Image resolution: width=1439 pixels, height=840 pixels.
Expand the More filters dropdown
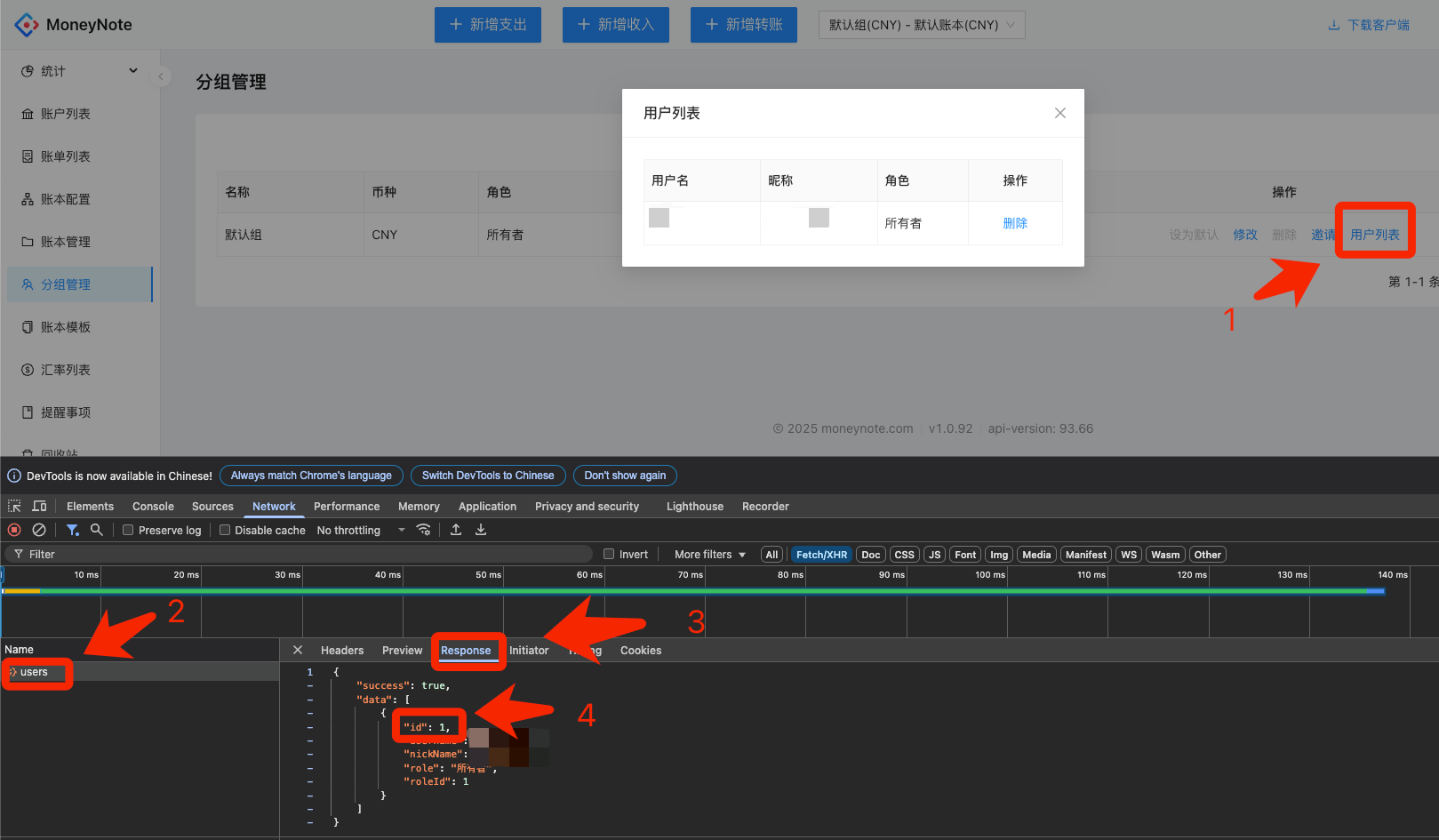pyautogui.click(x=709, y=554)
